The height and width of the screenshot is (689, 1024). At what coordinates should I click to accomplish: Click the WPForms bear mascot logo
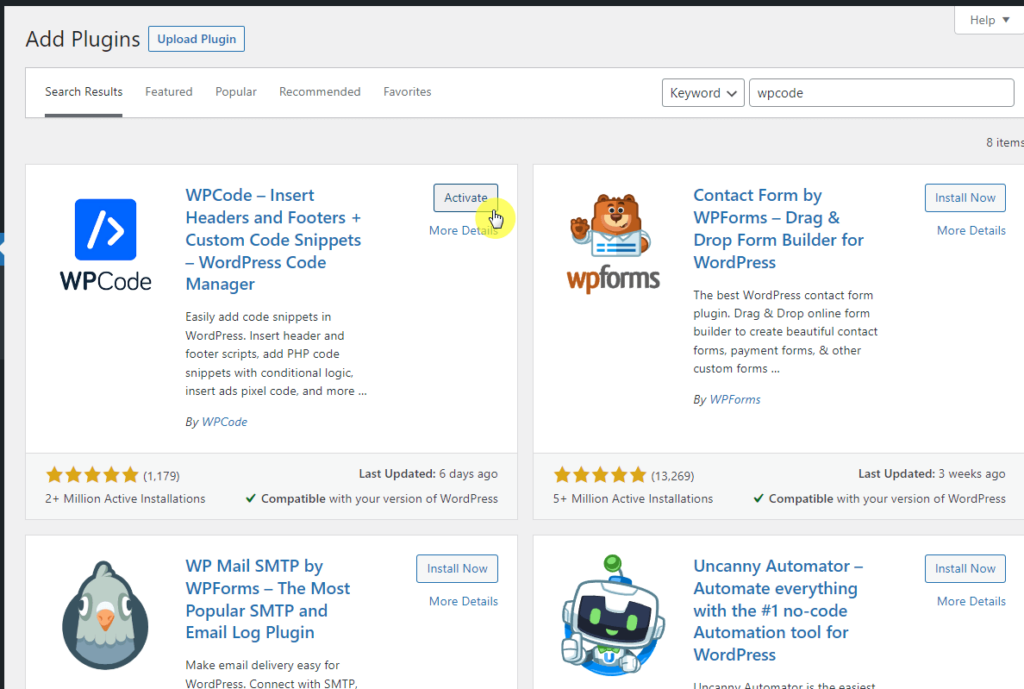click(613, 242)
